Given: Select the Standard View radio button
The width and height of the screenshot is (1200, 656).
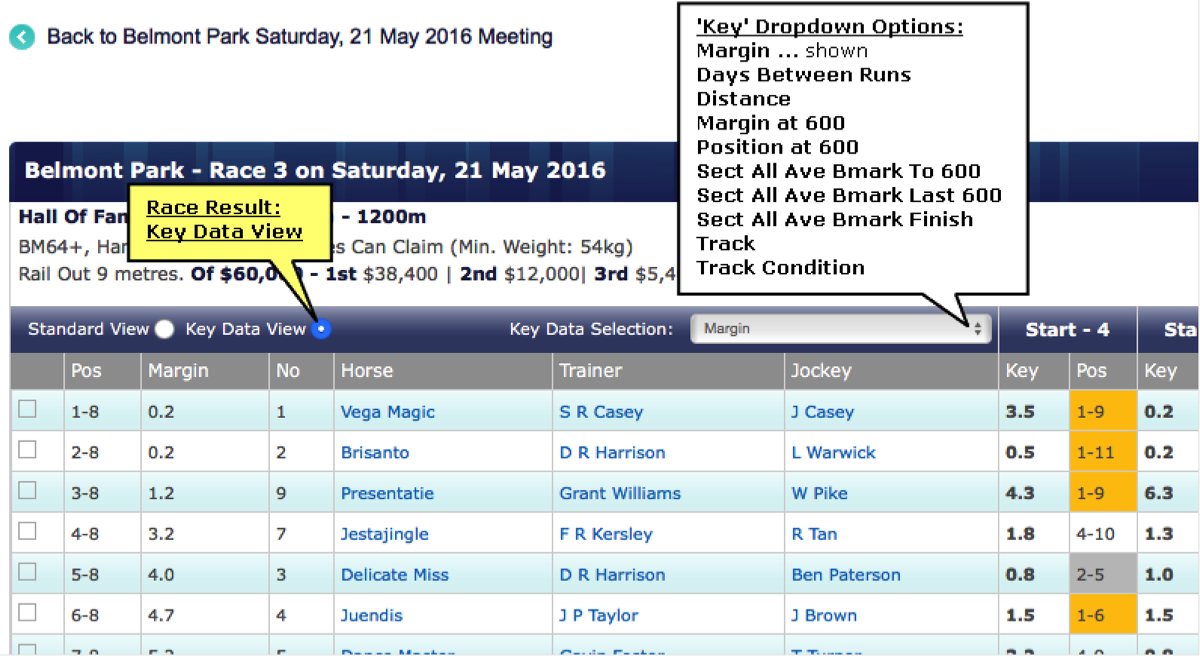Looking at the screenshot, I should pyautogui.click(x=165, y=329).
